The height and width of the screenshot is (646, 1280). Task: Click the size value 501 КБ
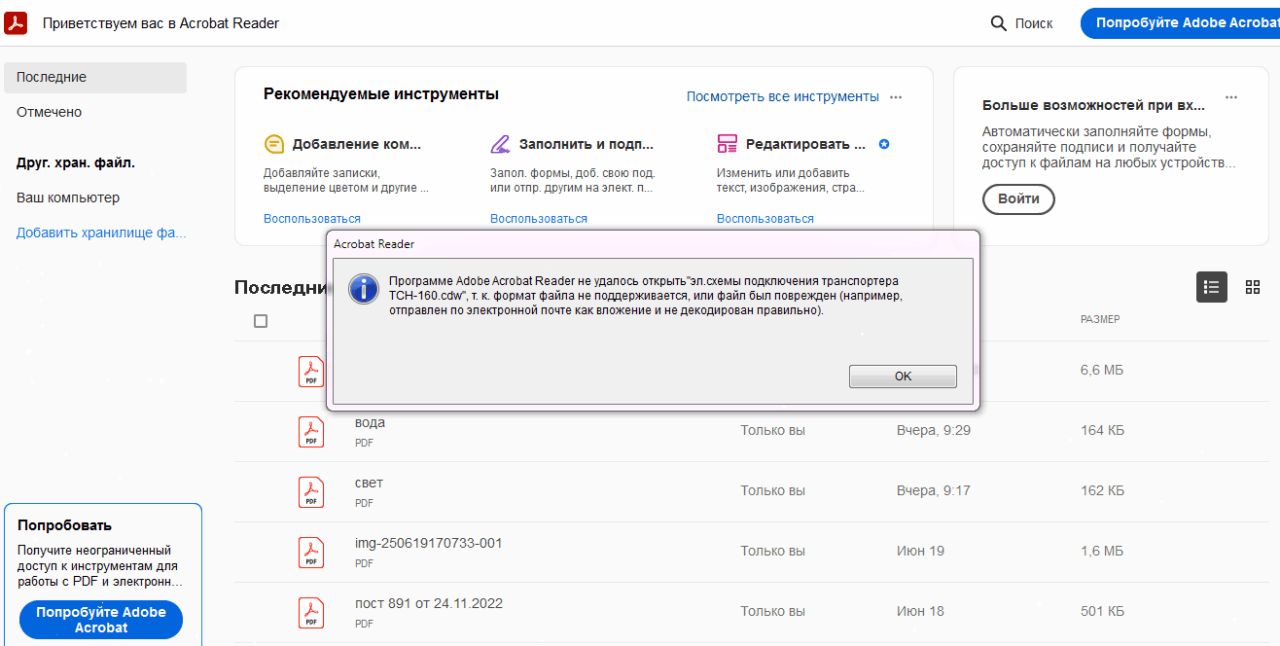[x=1103, y=610]
